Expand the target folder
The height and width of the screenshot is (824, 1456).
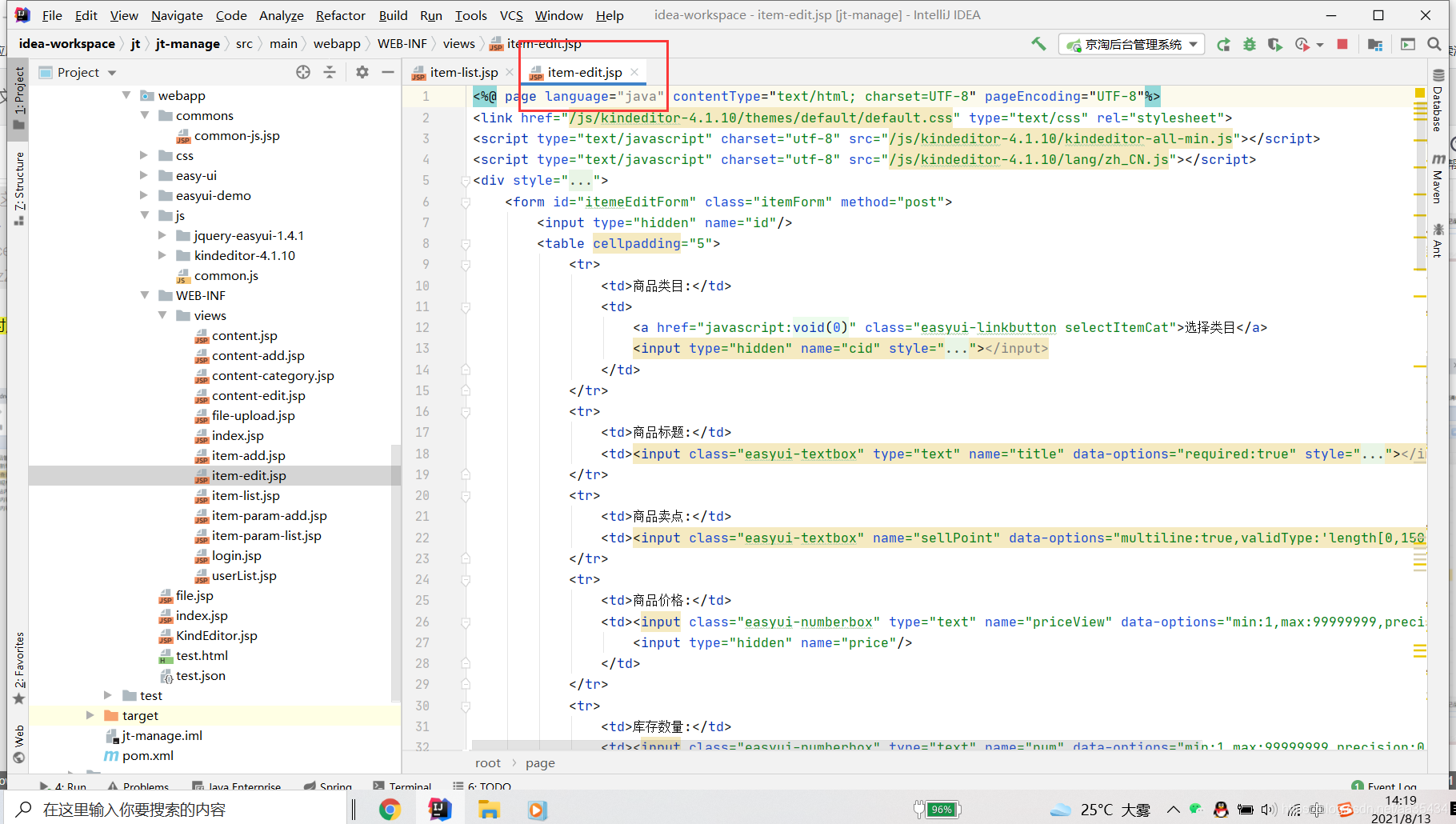(90, 715)
